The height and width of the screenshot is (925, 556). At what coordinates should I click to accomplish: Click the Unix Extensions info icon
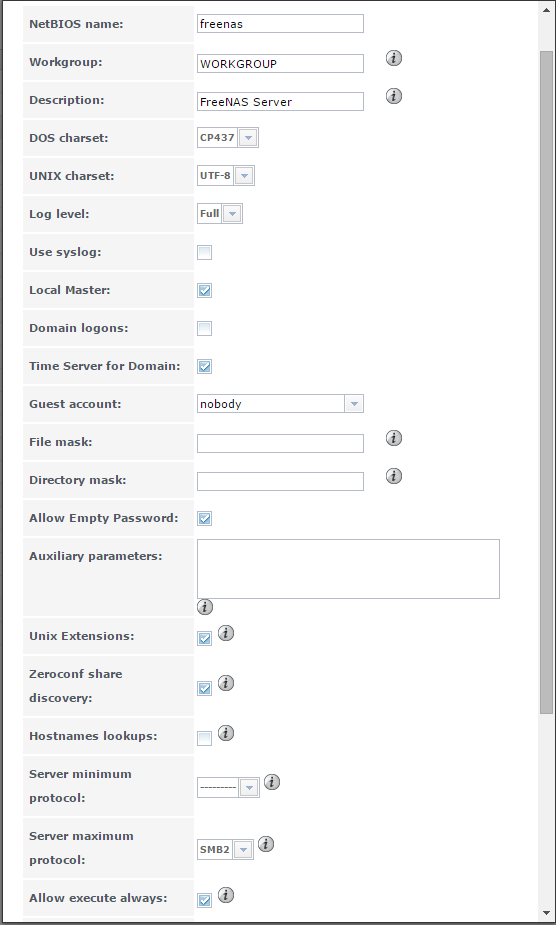click(x=226, y=633)
